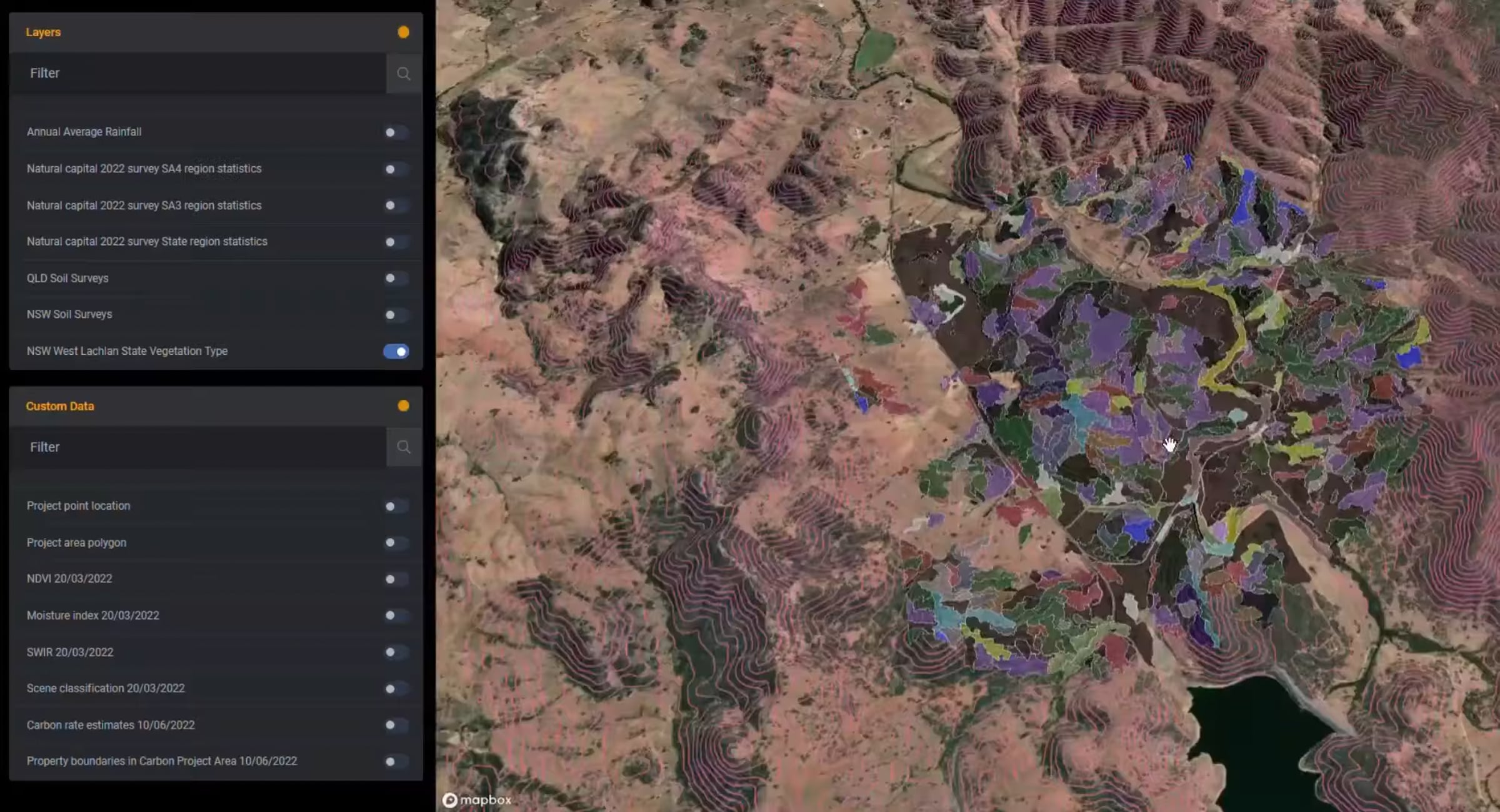Click the Mapbox logo on the map
This screenshot has height=812, width=1500.
pyautogui.click(x=477, y=800)
